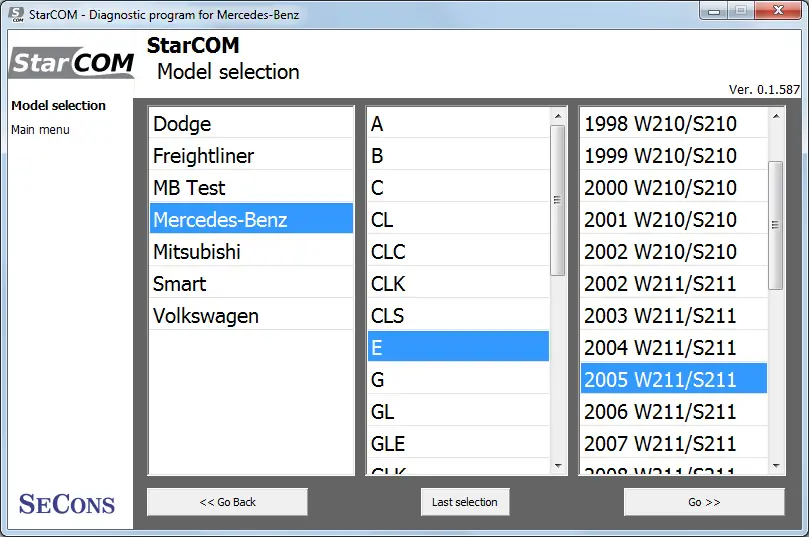
Task: Select Model selection in the sidebar
Action: coord(58,105)
